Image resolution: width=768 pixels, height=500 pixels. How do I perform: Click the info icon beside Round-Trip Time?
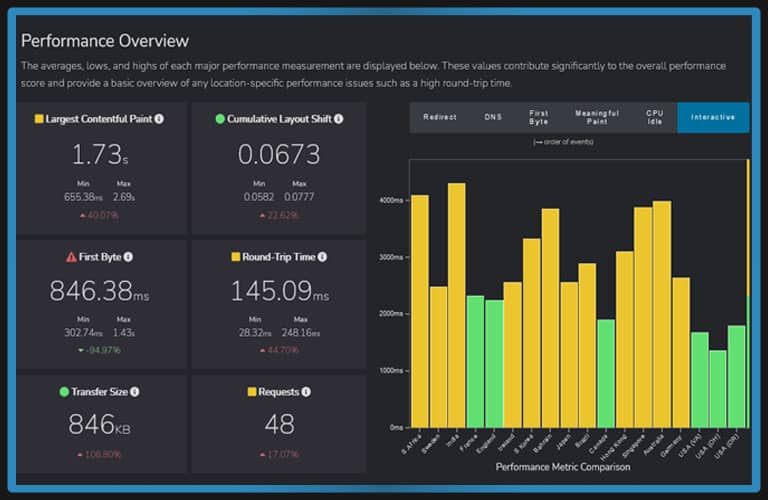[322, 257]
